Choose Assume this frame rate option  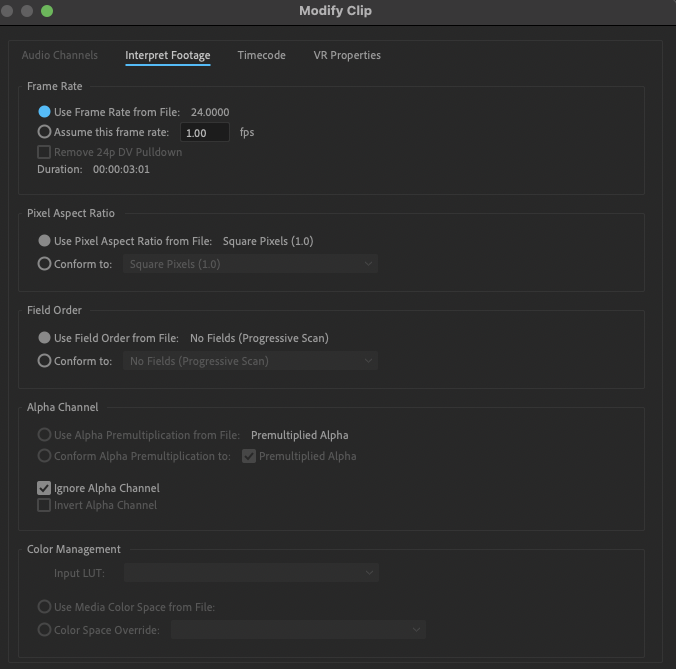pos(44,132)
